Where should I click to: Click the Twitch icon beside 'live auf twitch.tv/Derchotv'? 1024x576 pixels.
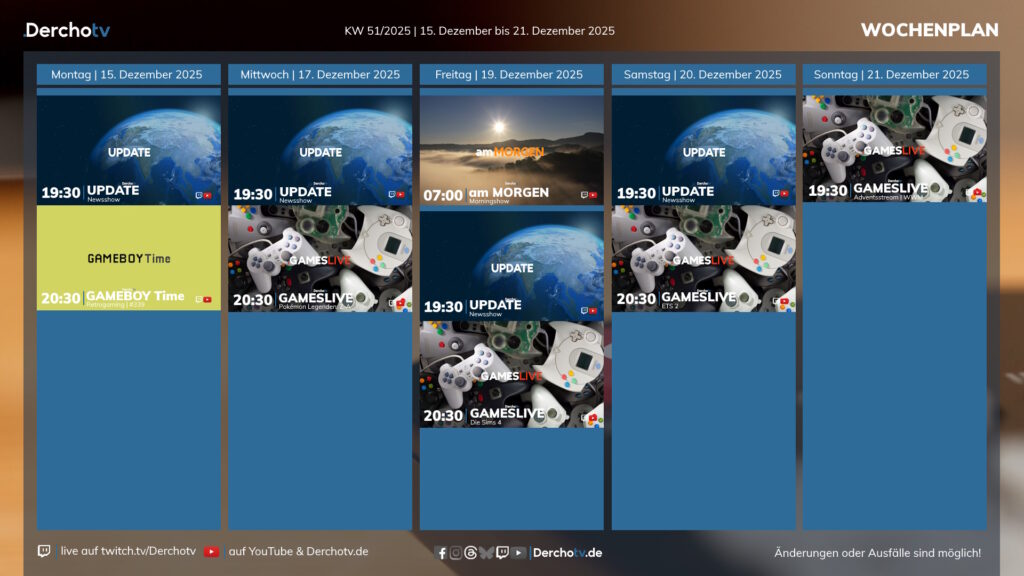point(44,551)
